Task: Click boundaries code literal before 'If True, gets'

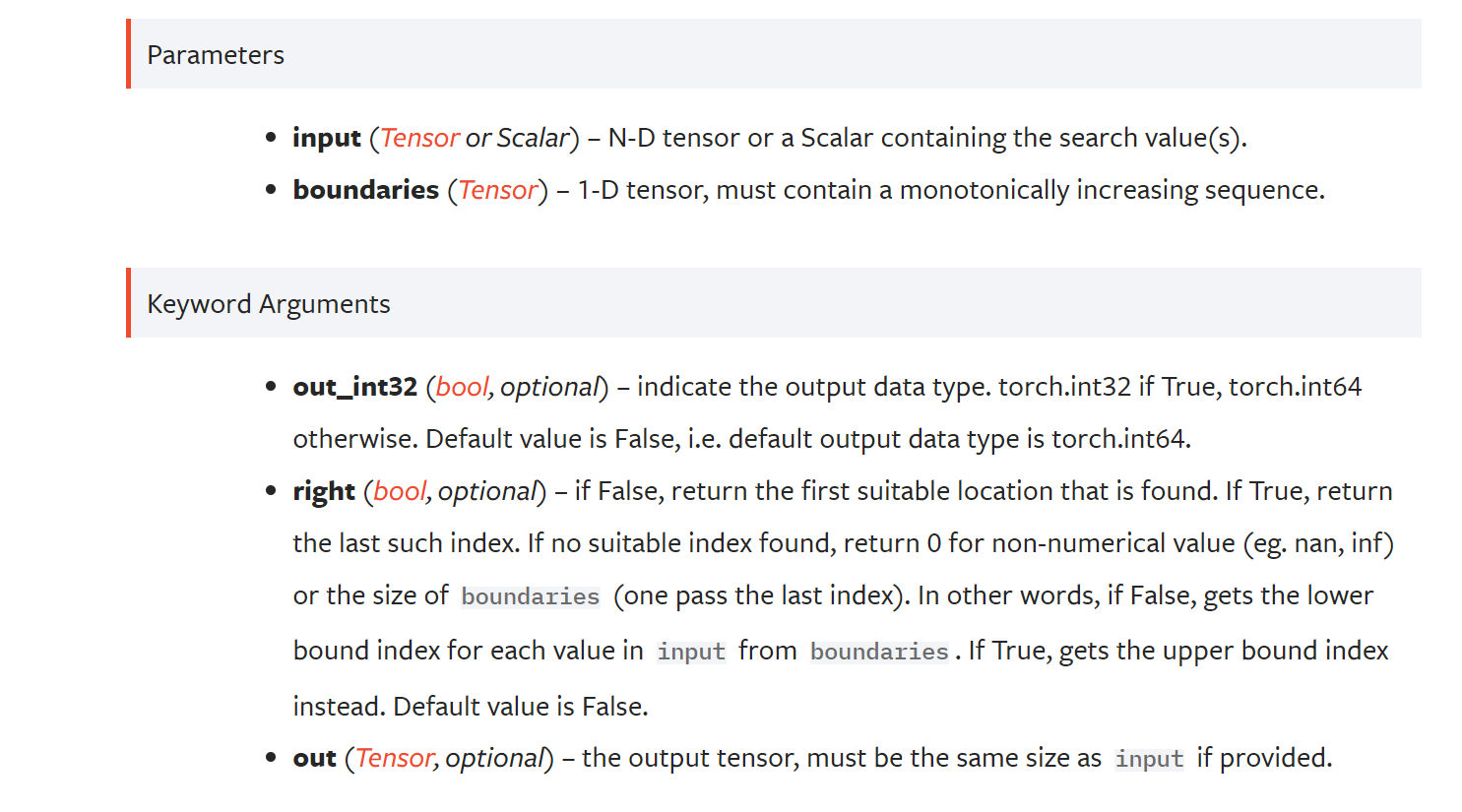Action: click(879, 652)
